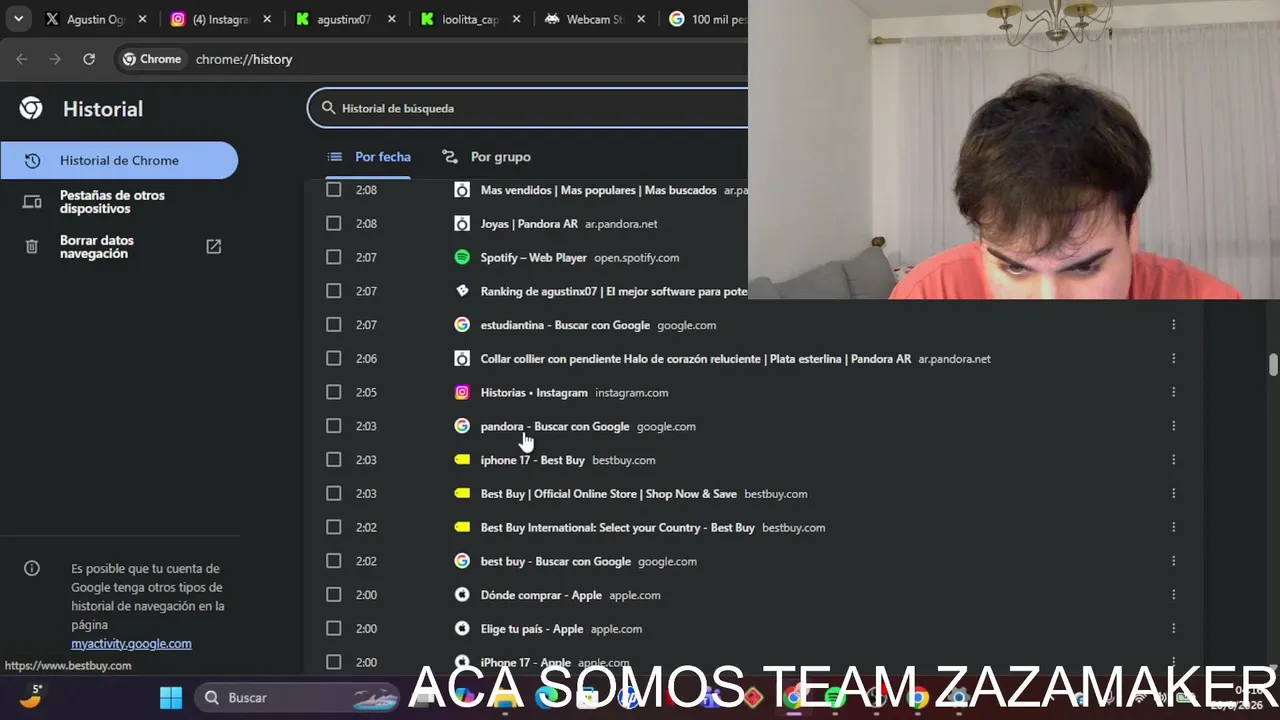This screenshot has width=1280, height=720.
Task: Switch to the Por grupo view tab
Action: 486,157
